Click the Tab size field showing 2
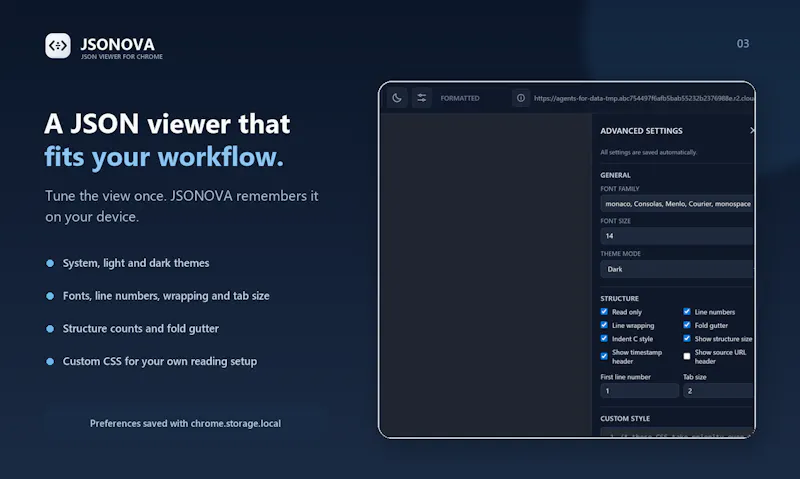This screenshot has width=800, height=479. (718, 391)
